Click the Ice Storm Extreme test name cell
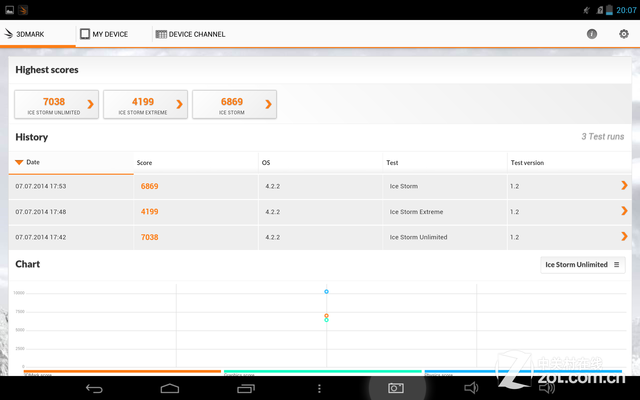 click(445, 212)
